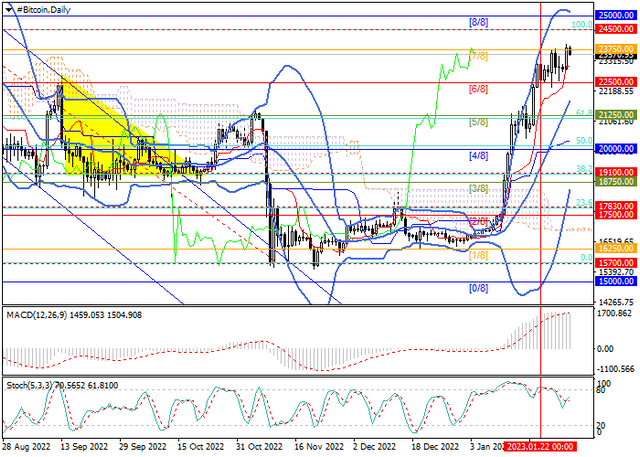The width and height of the screenshot is (640, 457).
Task: Select the 18 Dec 2022 date label
Action: tap(435, 447)
